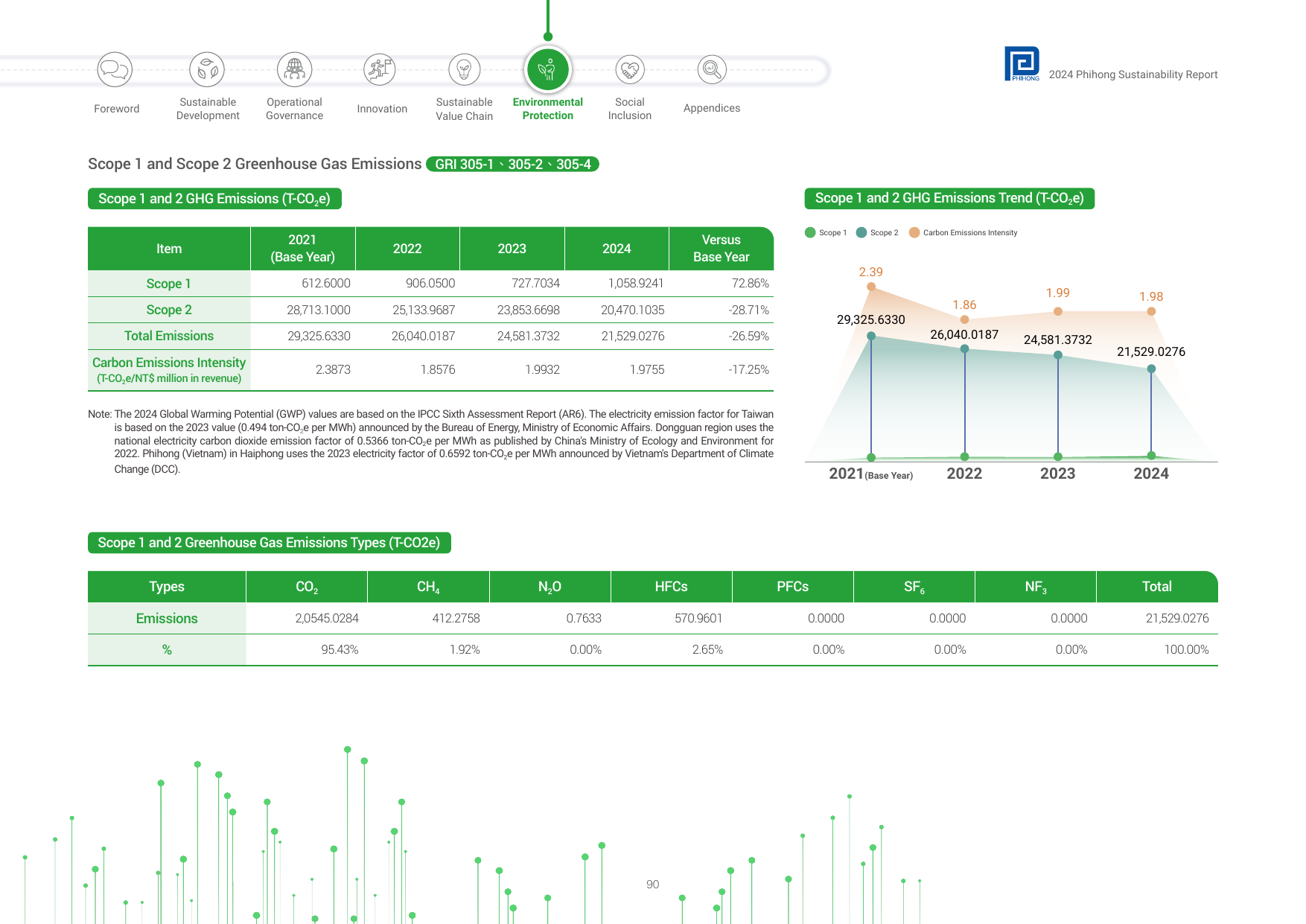Open the Innovation icon

click(380, 70)
